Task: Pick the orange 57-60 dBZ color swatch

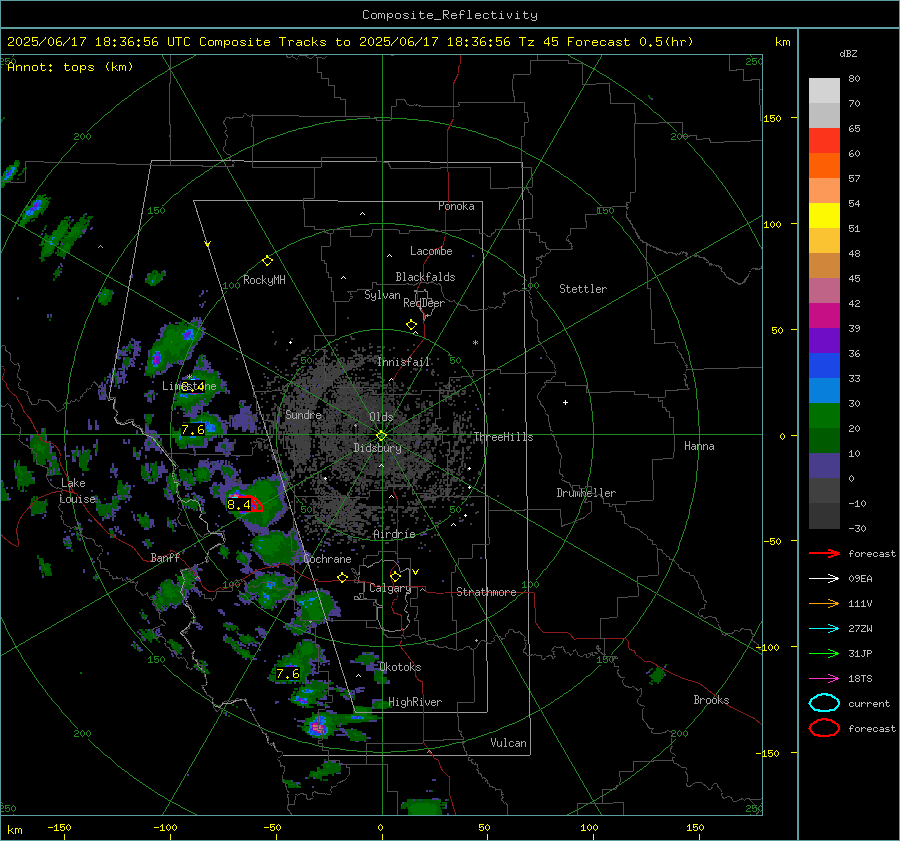Action: 824,166
